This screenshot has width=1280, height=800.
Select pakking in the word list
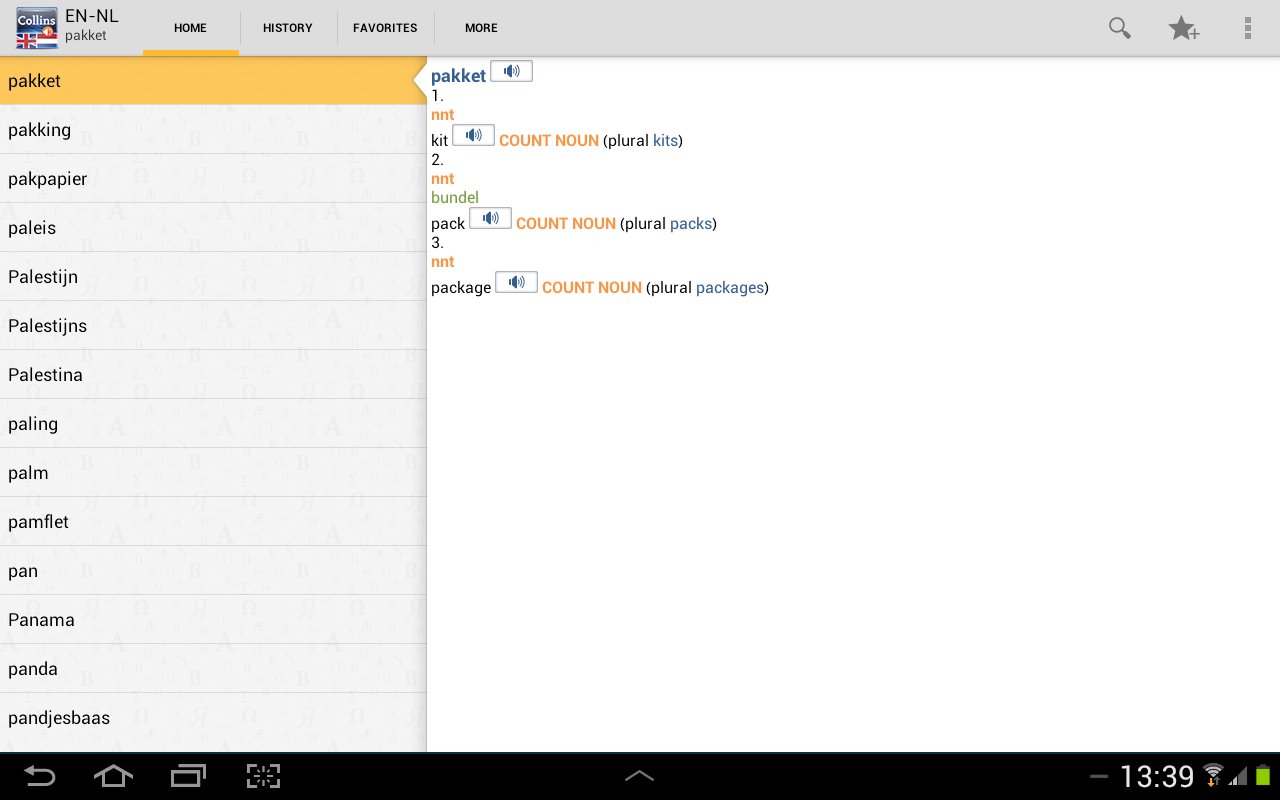click(213, 130)
